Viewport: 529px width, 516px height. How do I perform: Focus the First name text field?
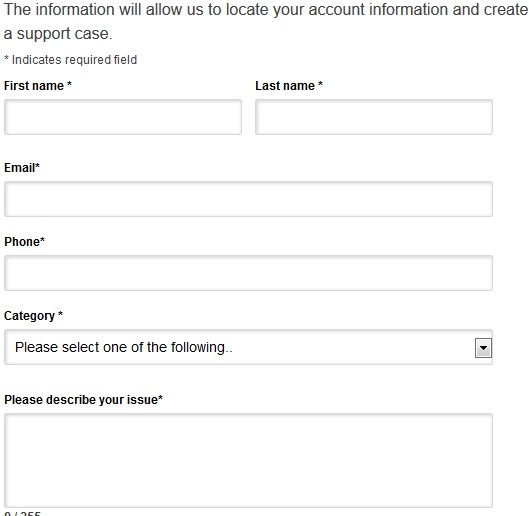[123, 117]
